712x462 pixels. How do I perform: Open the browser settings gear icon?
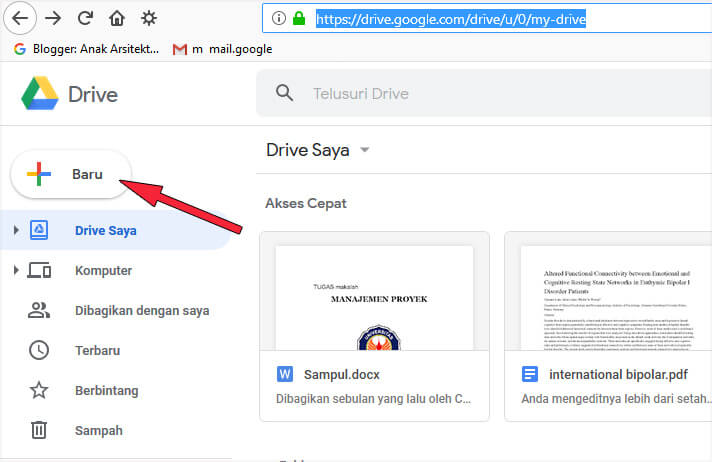149,18
